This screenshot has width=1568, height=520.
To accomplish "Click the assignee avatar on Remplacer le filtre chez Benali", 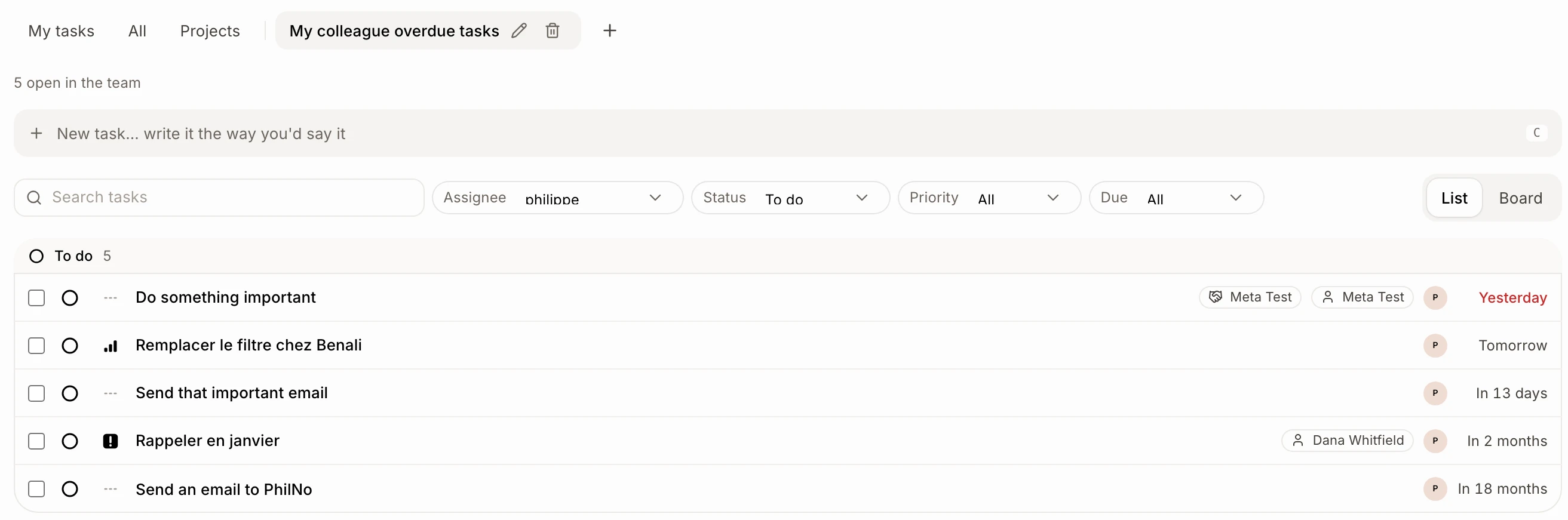I will [x=1435, y=346].
